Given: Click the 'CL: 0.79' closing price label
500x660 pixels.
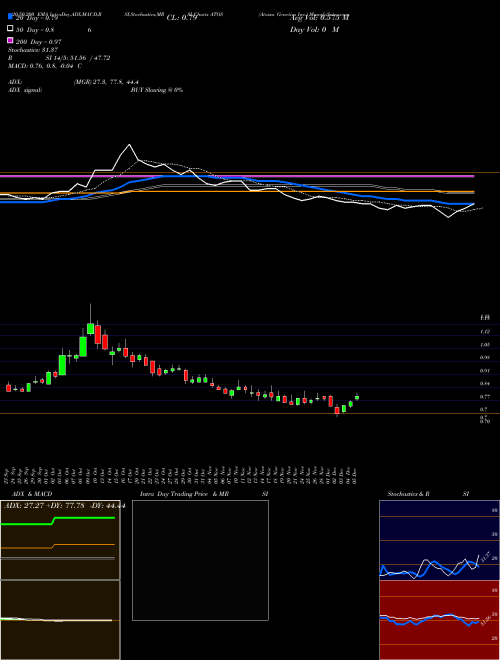Looking at the screenshot, I should point(182,18).
